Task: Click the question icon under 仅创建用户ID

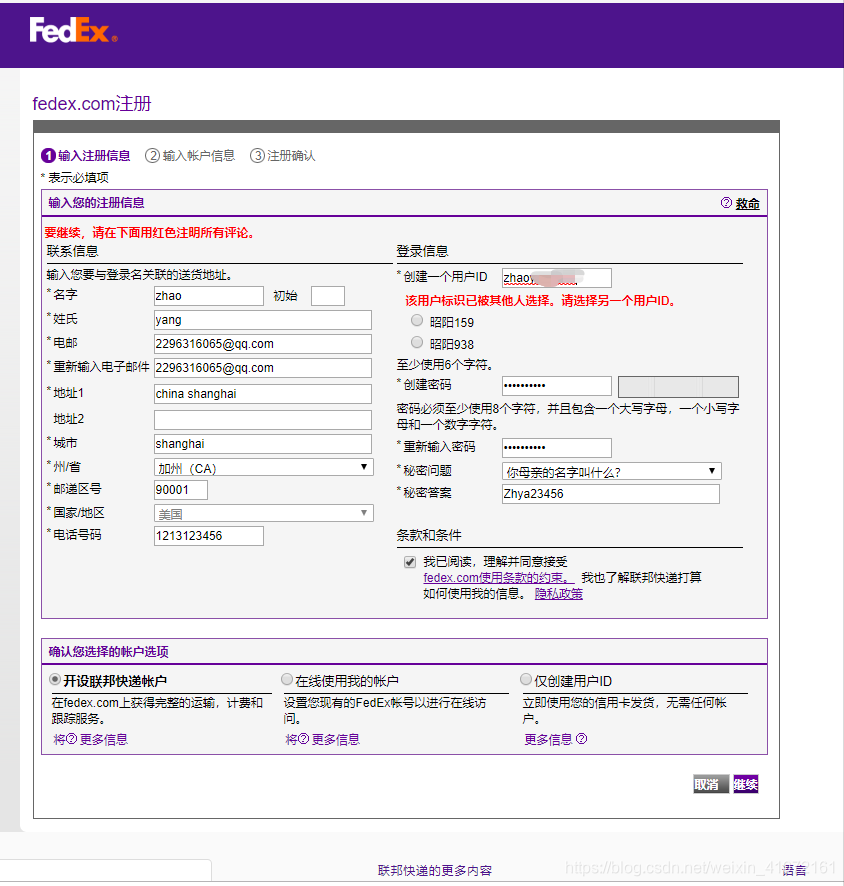Action: [581, 739]
